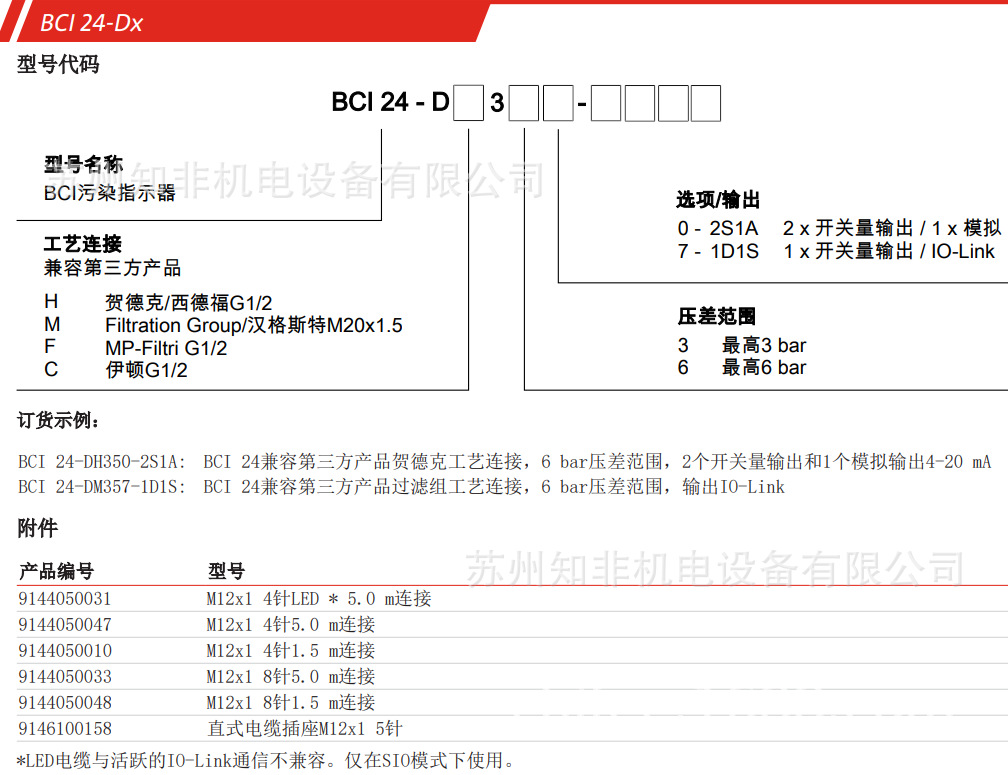Select product number 9144050031
Image resolution: width=1008 pixels, height=775 pixels.
pyautogui.click(x=65, y=599)
